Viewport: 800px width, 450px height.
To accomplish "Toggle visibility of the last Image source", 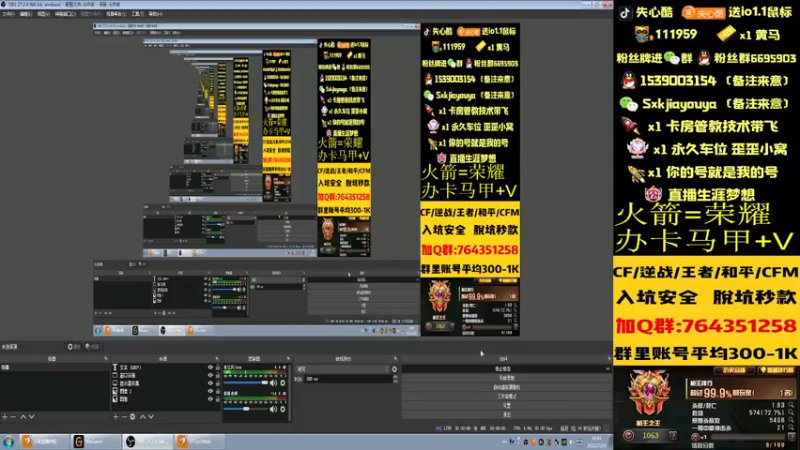I will pyautogui.click(x=210, y=399).
